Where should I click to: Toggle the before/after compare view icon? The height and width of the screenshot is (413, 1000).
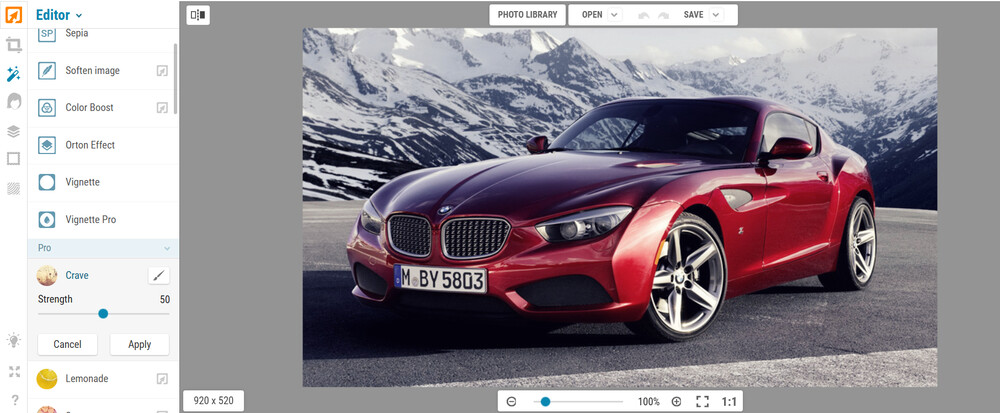[x=198, y=15]
